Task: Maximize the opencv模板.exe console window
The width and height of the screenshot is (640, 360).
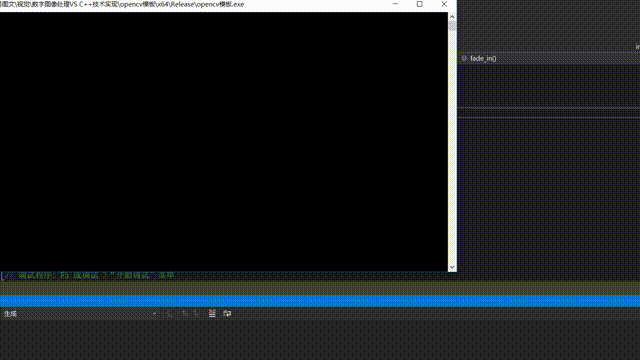Action: point(420,4)
